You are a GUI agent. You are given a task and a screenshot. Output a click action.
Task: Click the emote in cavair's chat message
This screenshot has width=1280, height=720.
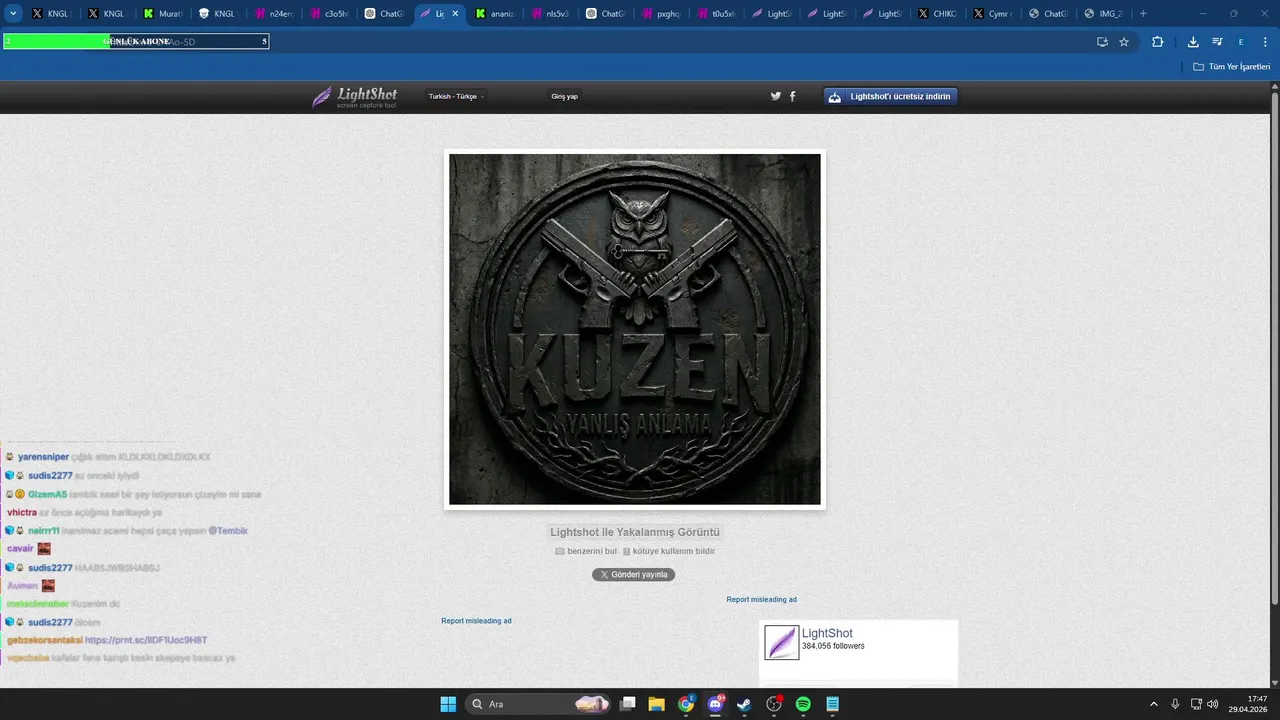coord(44,549)
